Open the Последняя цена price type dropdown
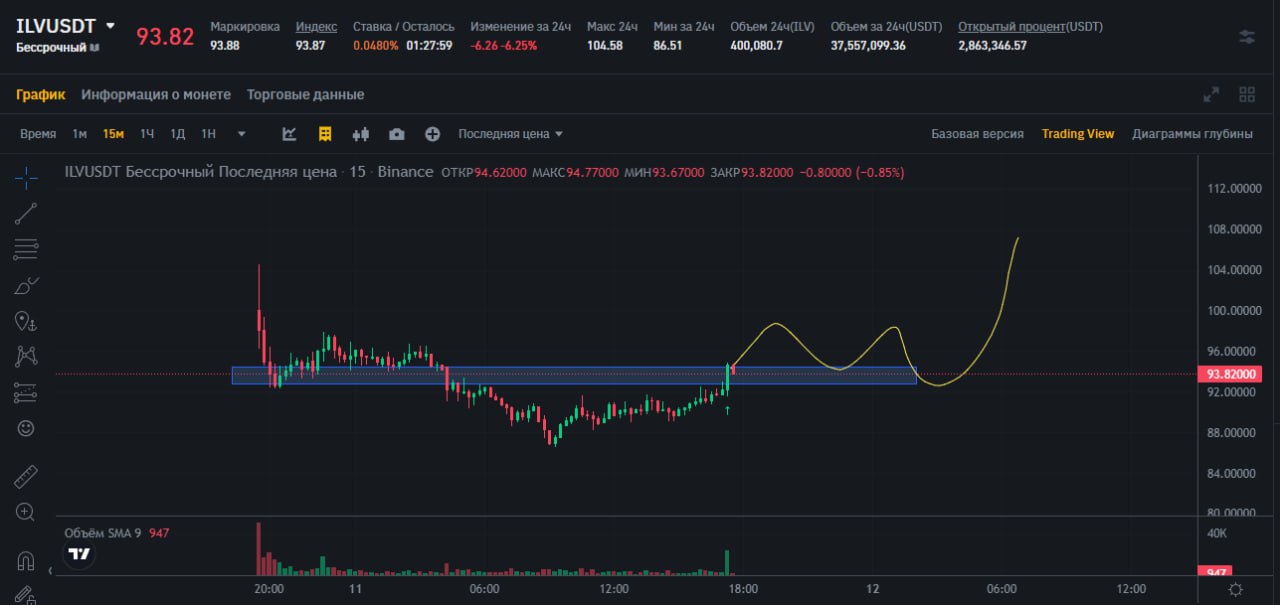The width and height of the screenshot is (1280, 605). coord(510,134)
